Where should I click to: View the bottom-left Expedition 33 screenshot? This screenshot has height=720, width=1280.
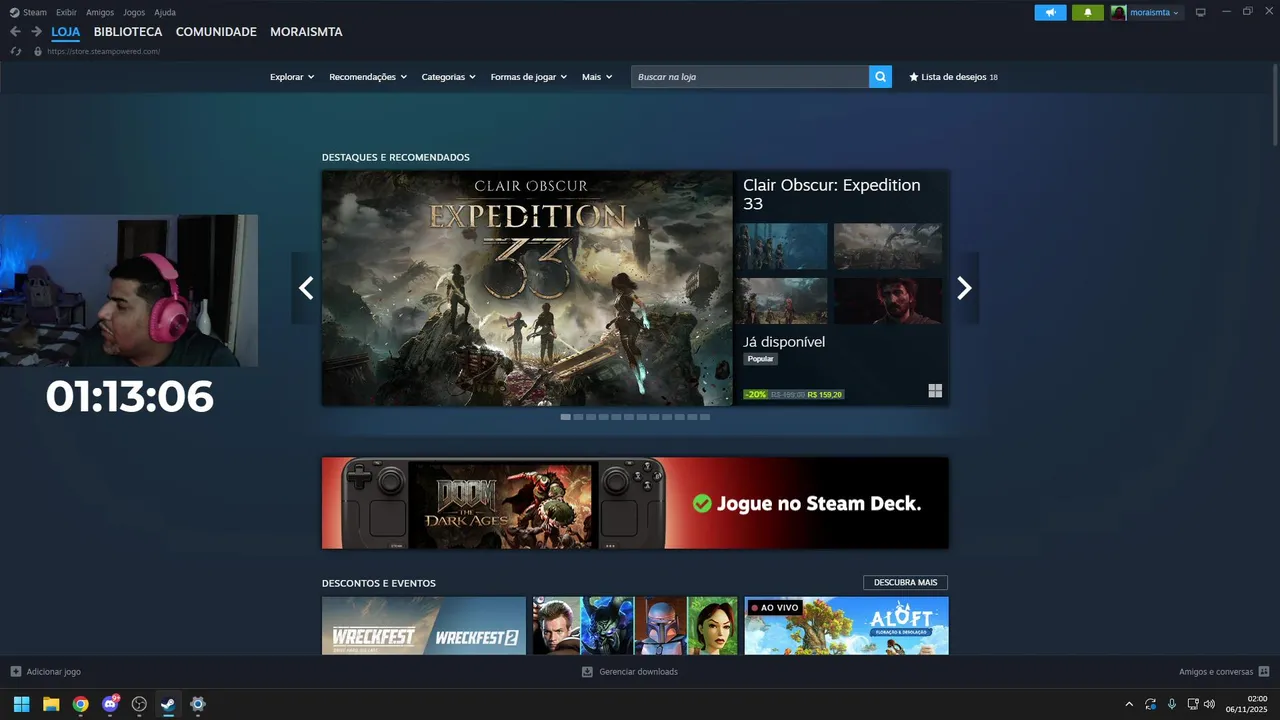pyautogui.click(x=781, y=301)
